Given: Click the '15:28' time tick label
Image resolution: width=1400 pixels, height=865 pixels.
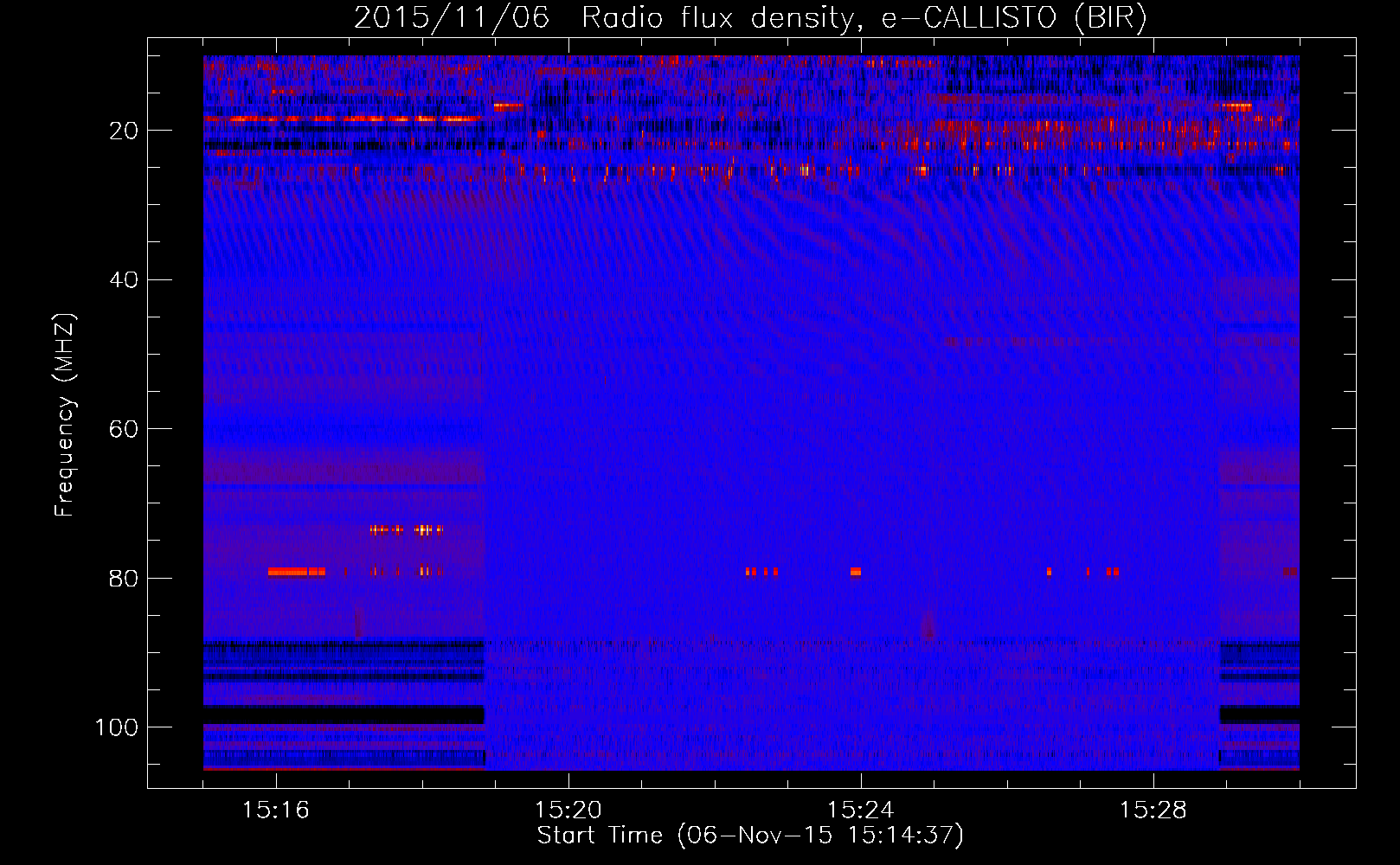Looking at the screenshot, I should [1153, 811].
